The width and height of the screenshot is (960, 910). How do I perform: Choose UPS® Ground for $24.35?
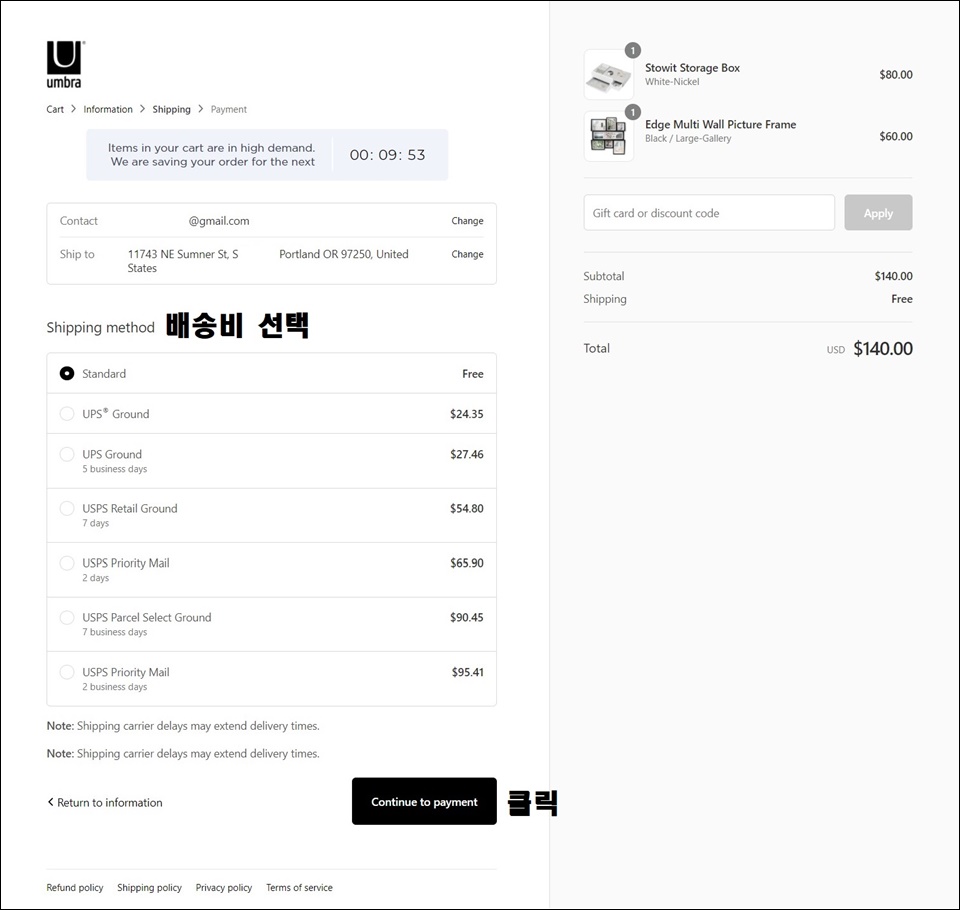point(67,414)
